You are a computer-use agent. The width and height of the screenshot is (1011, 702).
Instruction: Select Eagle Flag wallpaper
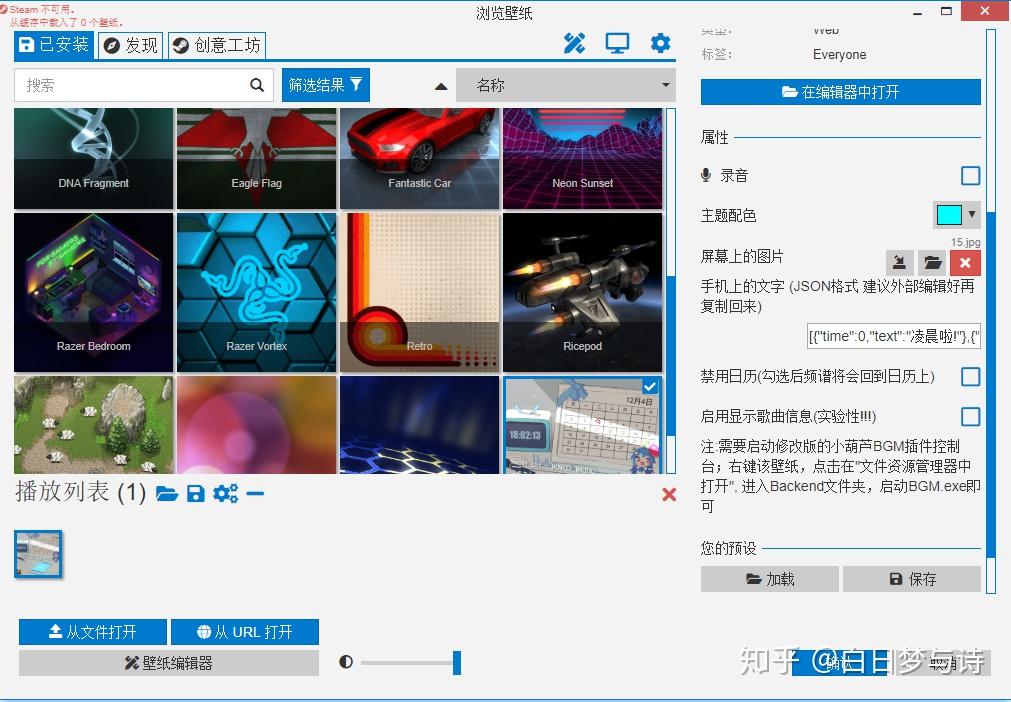coord(257,159)
